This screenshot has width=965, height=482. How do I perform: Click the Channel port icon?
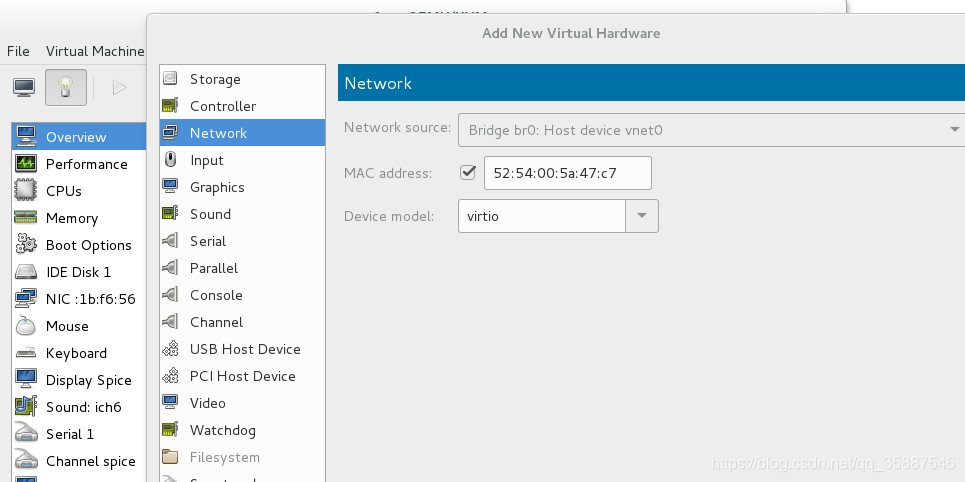click(x=170, y=322)
